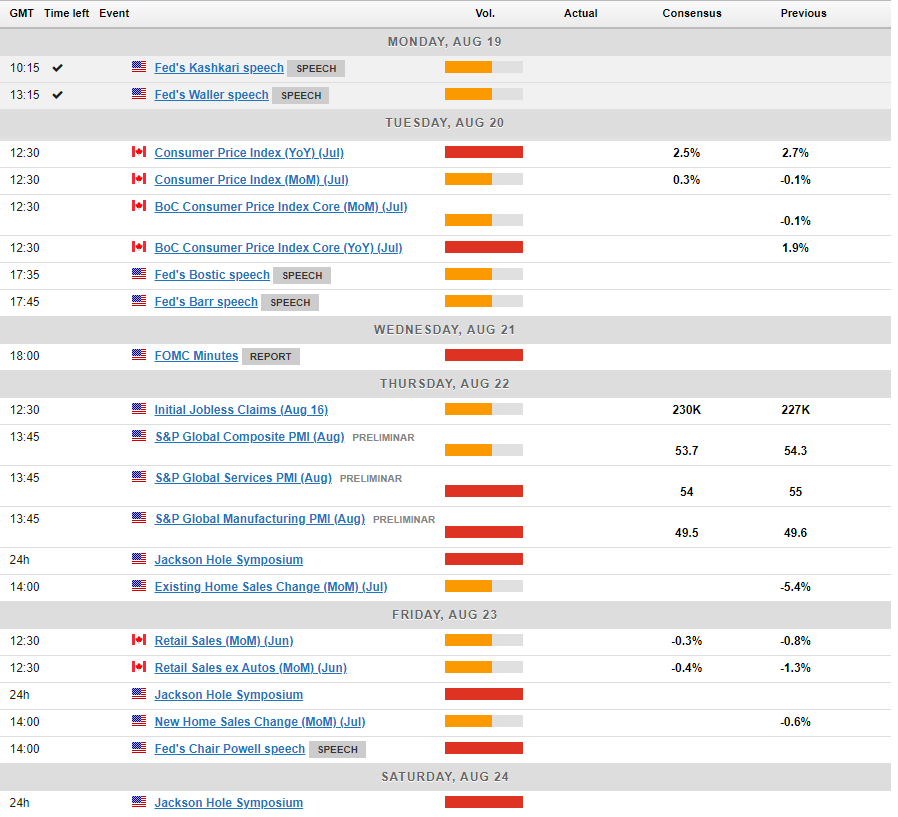
Task: Click the Consensus column header
Action: [691, 13]
